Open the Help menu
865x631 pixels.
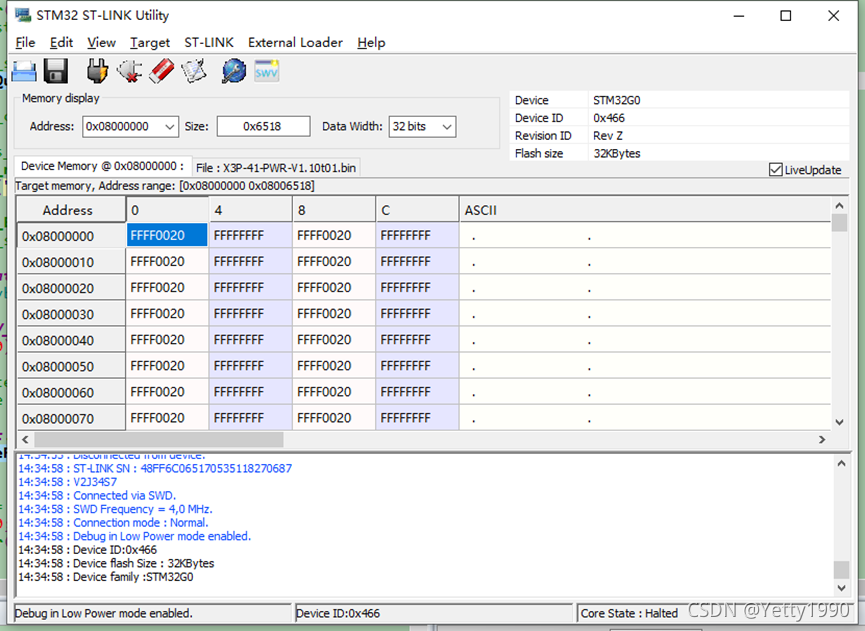point(371,42)
